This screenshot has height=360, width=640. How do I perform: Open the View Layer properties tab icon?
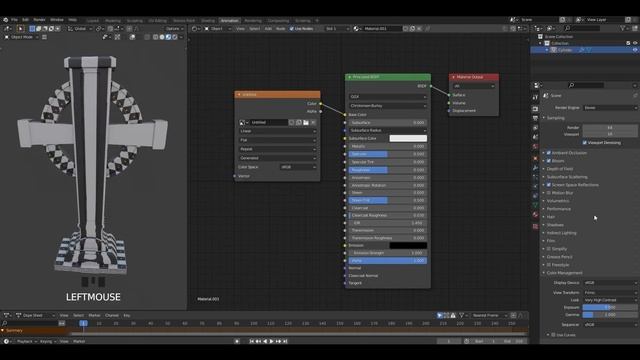(536, 128)
